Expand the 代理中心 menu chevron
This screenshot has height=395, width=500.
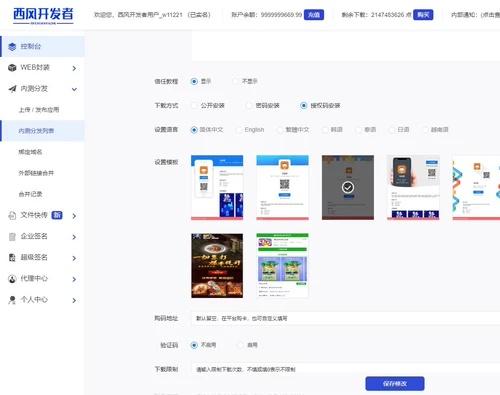(x=74, y=279)
